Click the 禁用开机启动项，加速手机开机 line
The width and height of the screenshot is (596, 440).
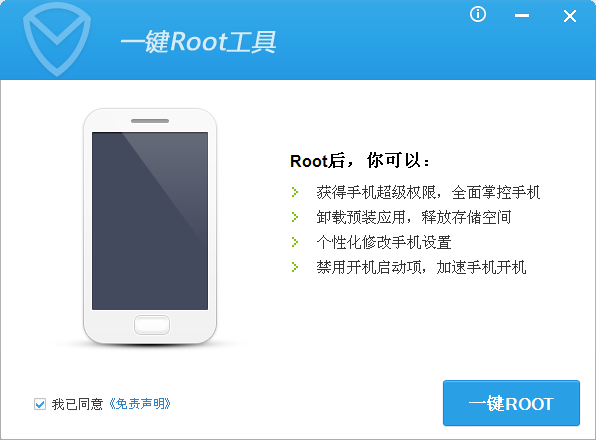click(421, 267)
